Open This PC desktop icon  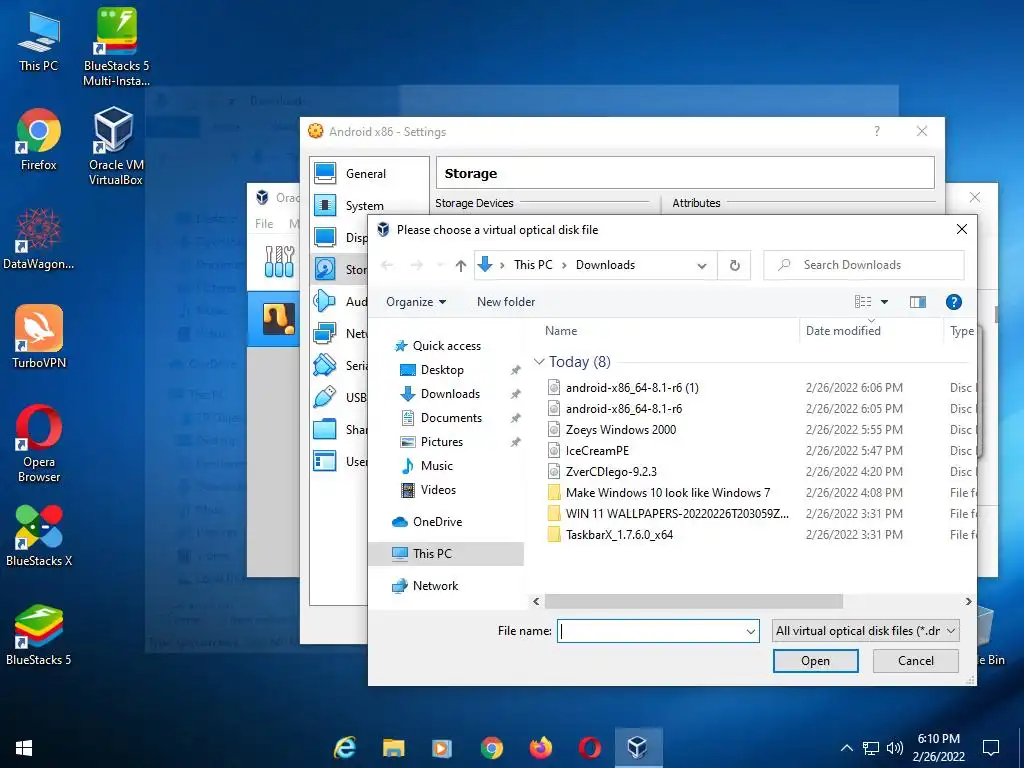pos(39,41)
